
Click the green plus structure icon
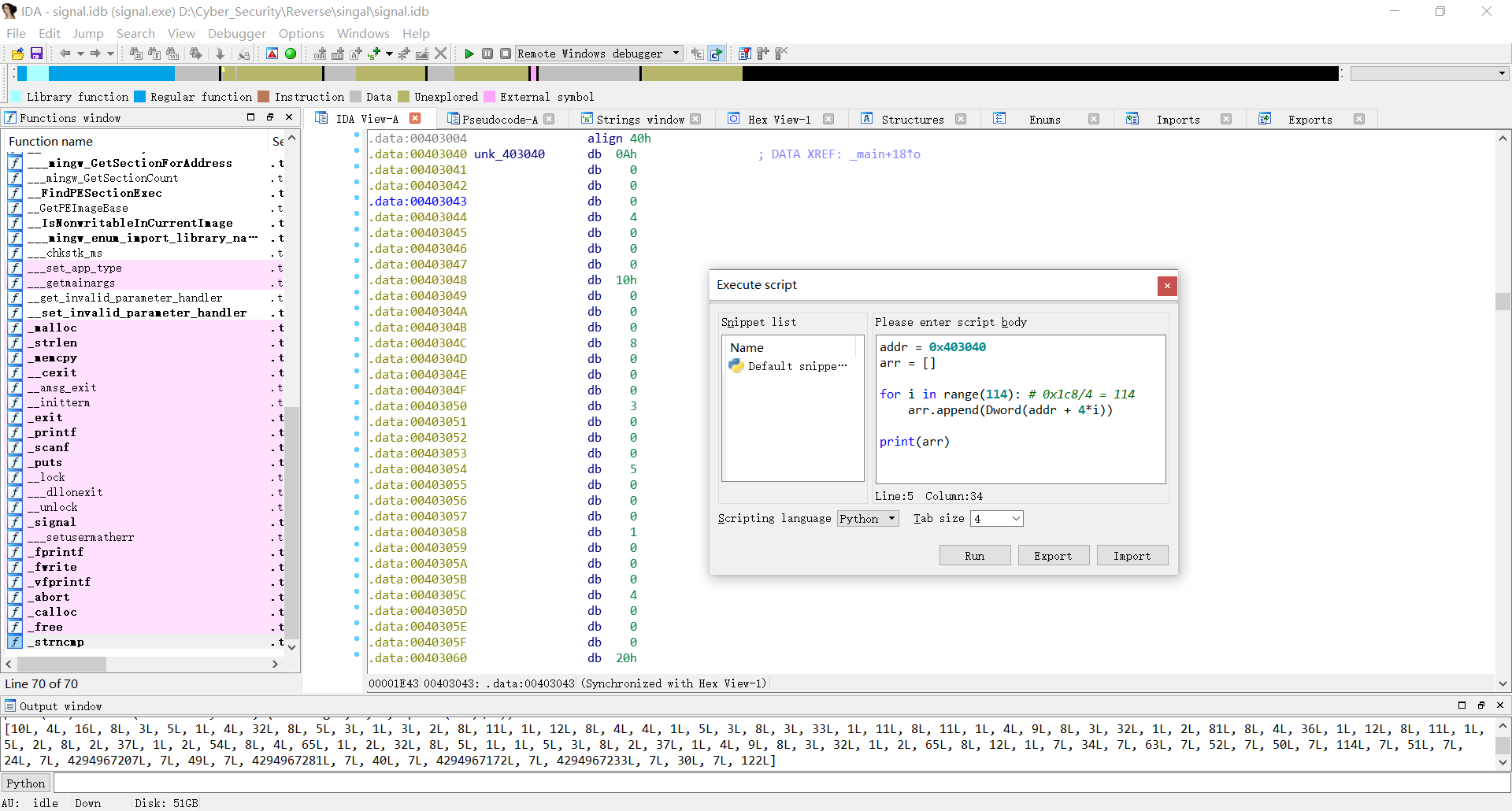pos(374,54)
